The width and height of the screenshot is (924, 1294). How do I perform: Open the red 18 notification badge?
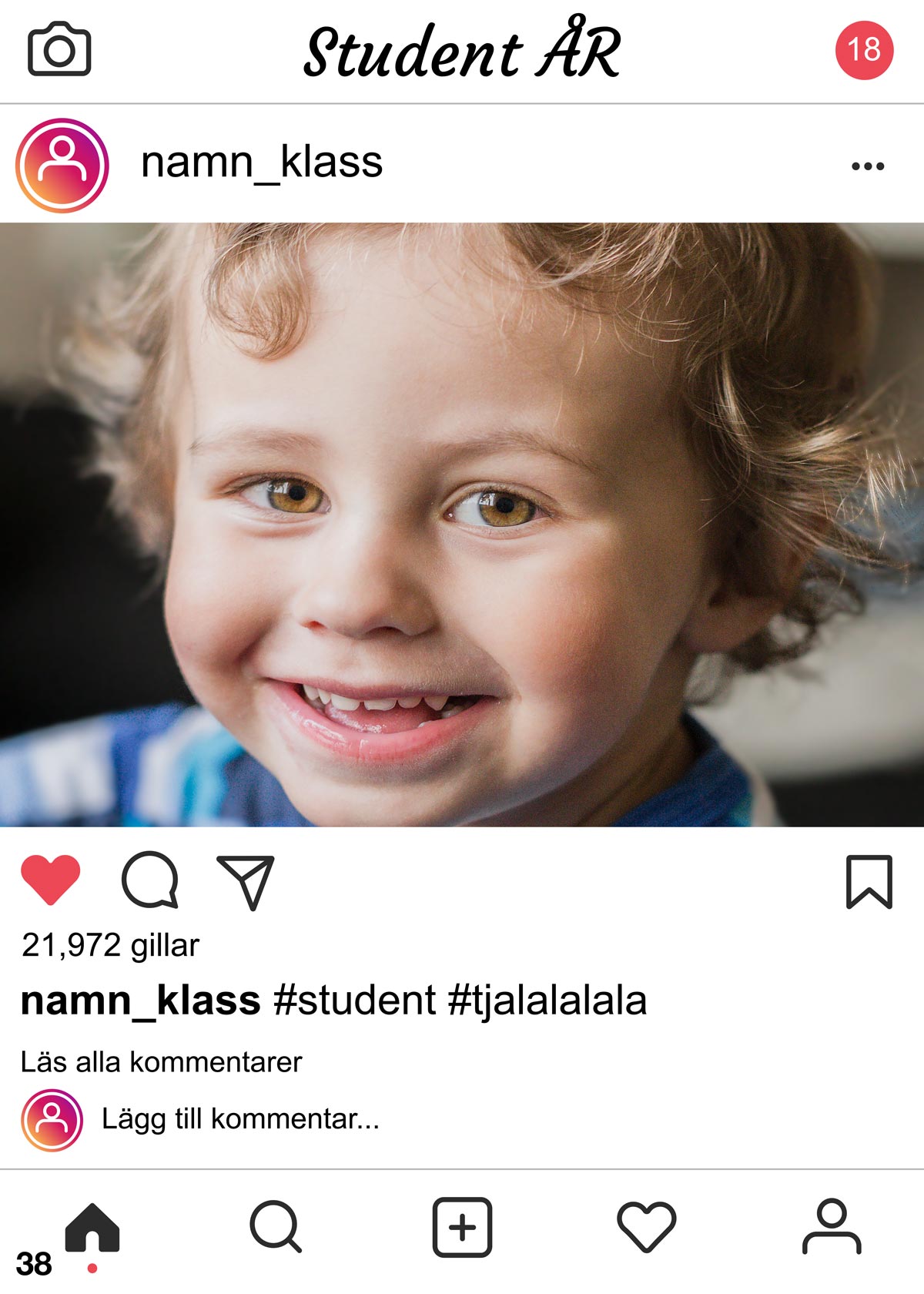tap(864, 50)
